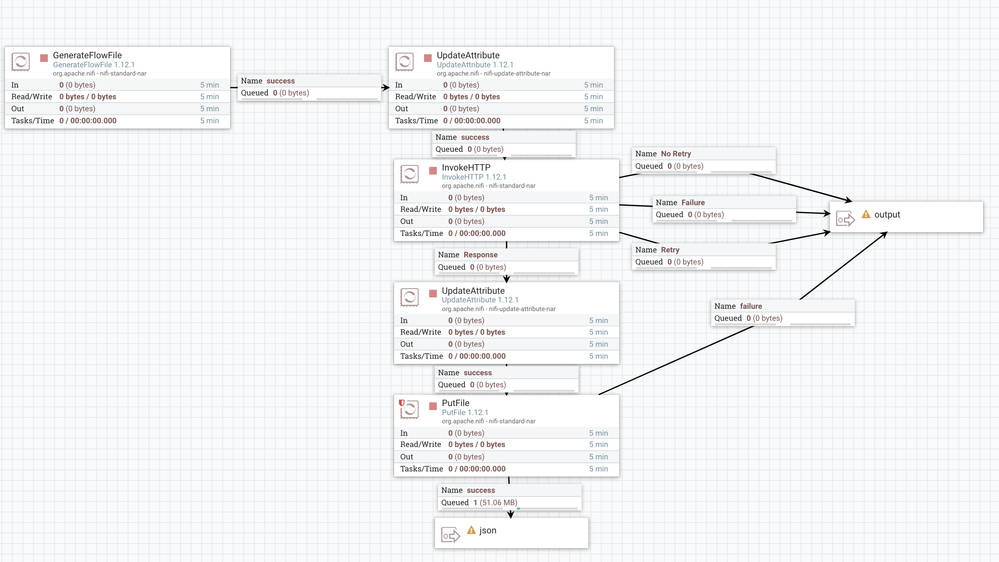Select the Response connection label
Screen dimensions: 999x562
pos(507,261)
